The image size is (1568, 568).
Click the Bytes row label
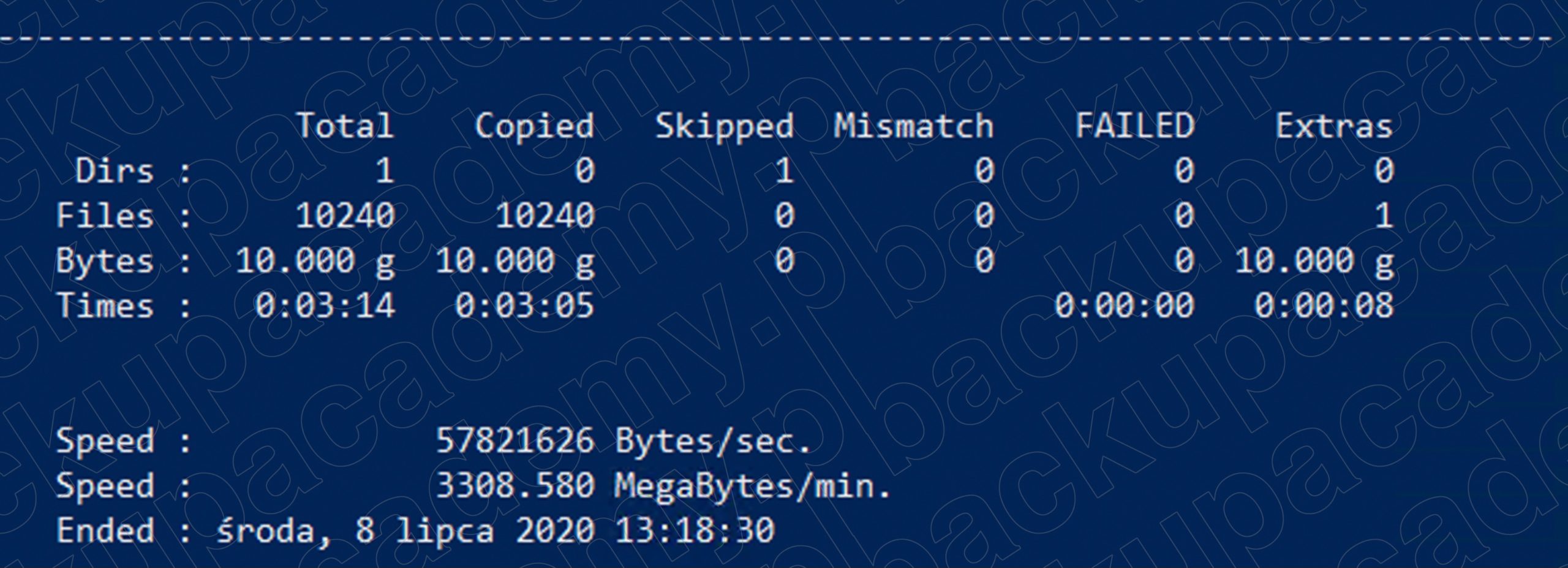coord(105,262)
